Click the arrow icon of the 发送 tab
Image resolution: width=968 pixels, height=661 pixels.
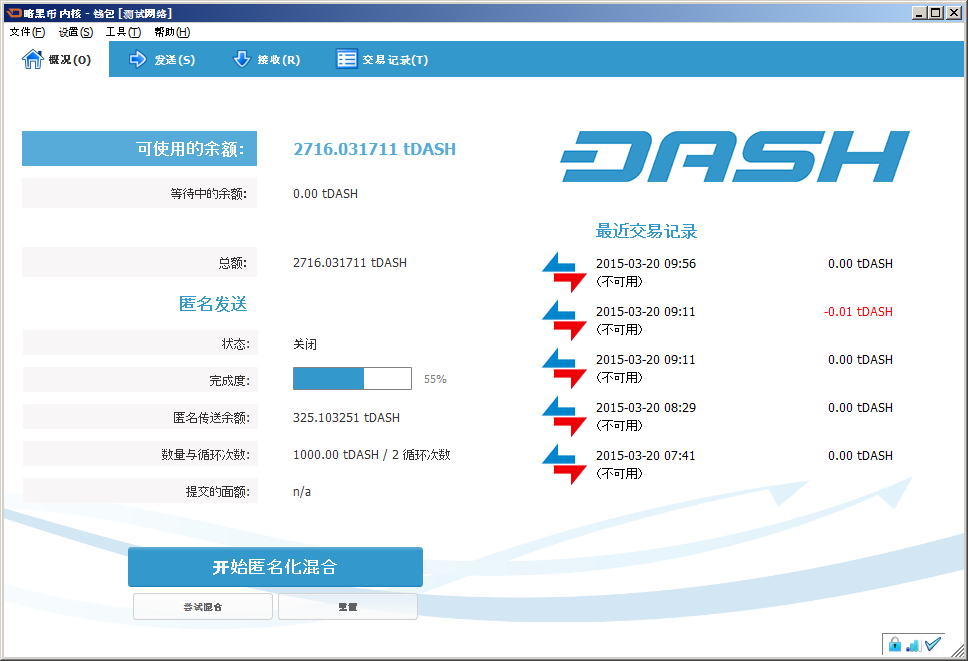[137, 59]
